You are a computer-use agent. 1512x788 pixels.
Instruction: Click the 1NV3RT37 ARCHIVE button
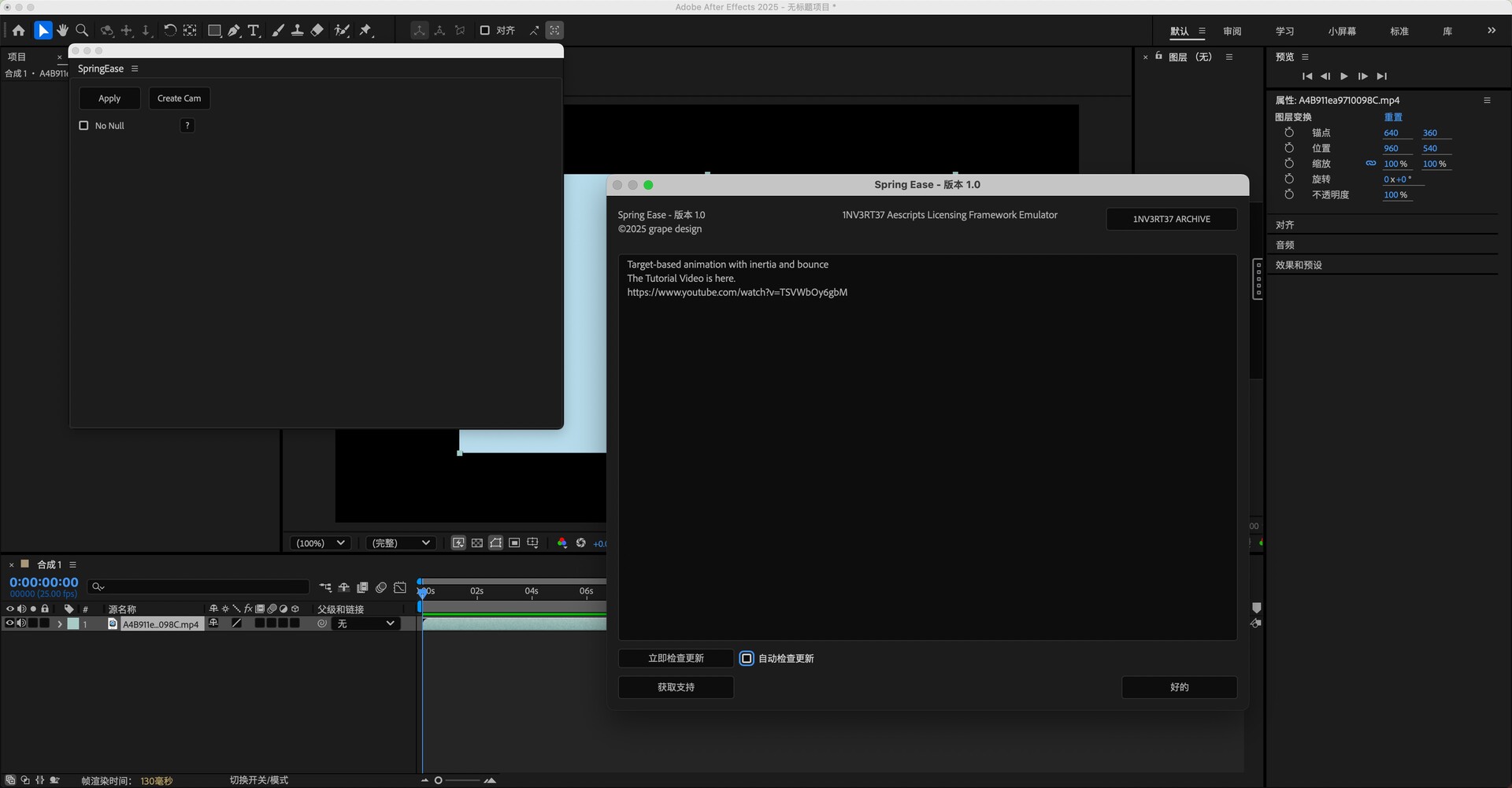tap(1171, 219)
